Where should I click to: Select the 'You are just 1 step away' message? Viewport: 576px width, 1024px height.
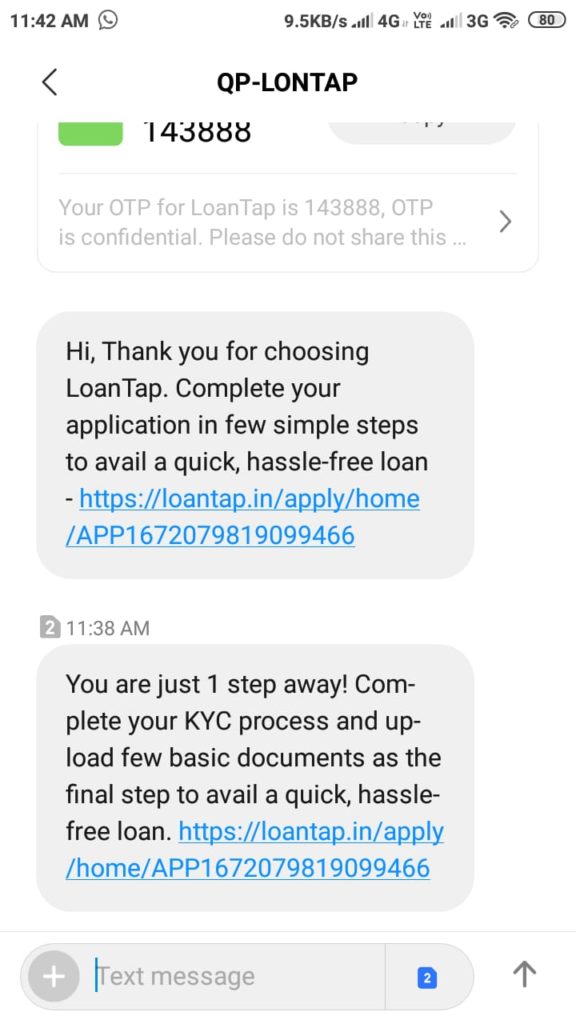click(255, 777)
